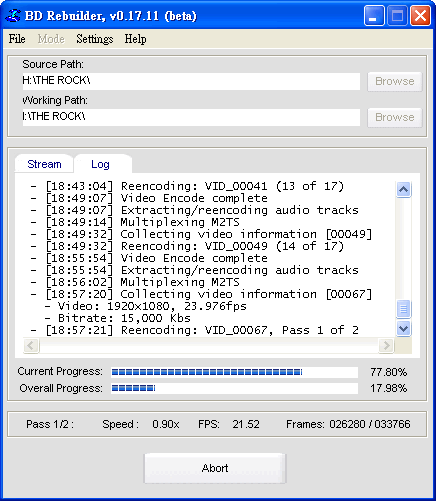
Task: Open the File menu
Action: (x=17, y=39)
